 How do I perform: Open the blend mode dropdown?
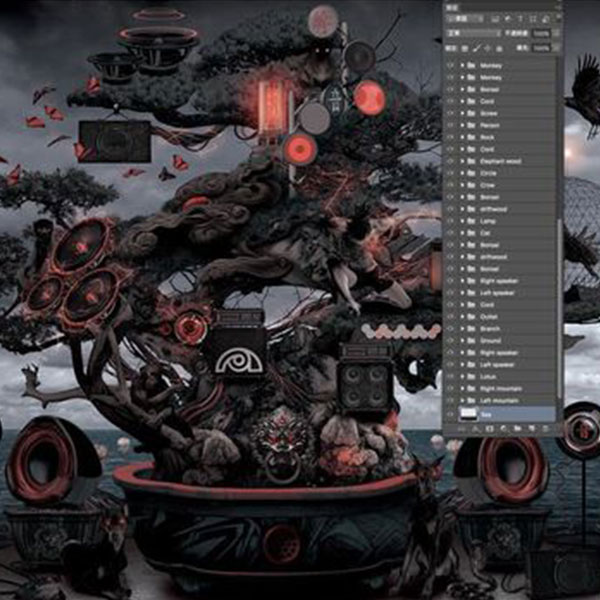(474, 34)
